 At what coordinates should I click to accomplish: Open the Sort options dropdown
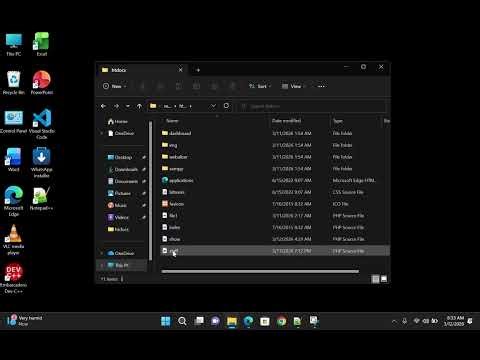tap(260, 86)
